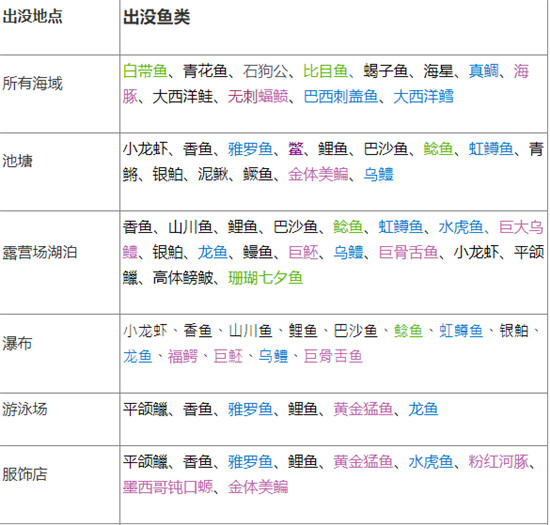Screen dimensions: 550x525
Task: Click 雅罗鱼 in the 池塘 row
Action: tap(250, 149)
